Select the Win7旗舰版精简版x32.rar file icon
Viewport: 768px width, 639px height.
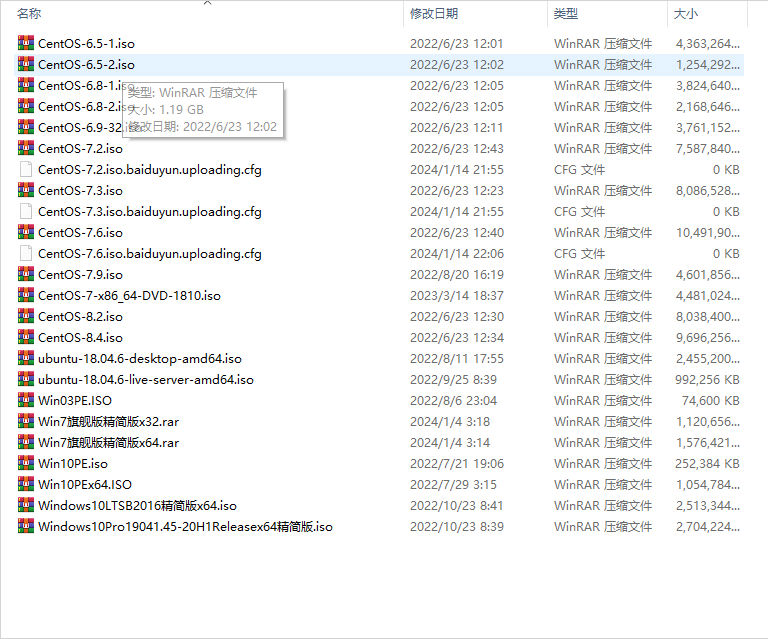pos(26,421)
